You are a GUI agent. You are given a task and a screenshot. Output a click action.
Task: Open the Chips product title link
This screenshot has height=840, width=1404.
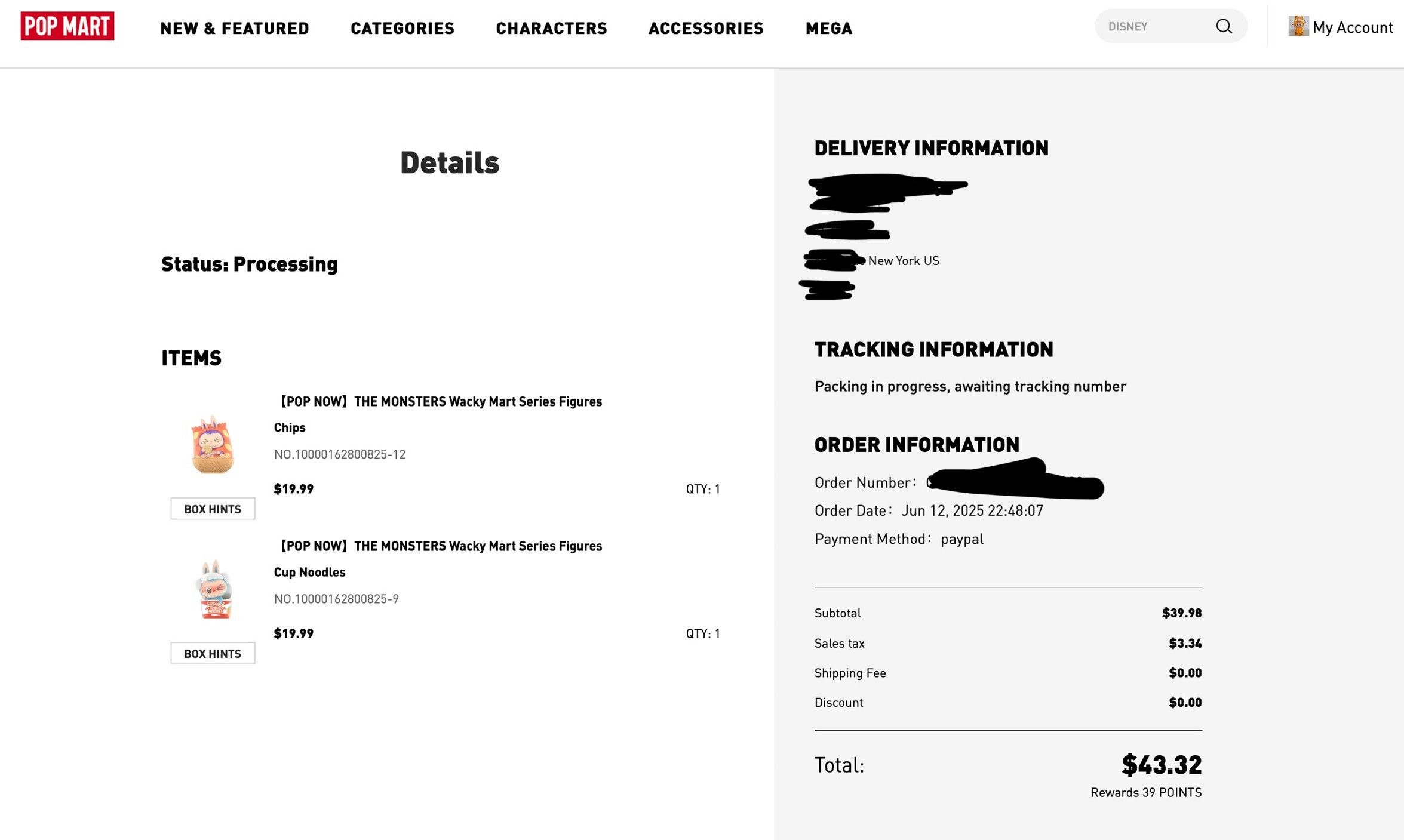click(441, 401)
